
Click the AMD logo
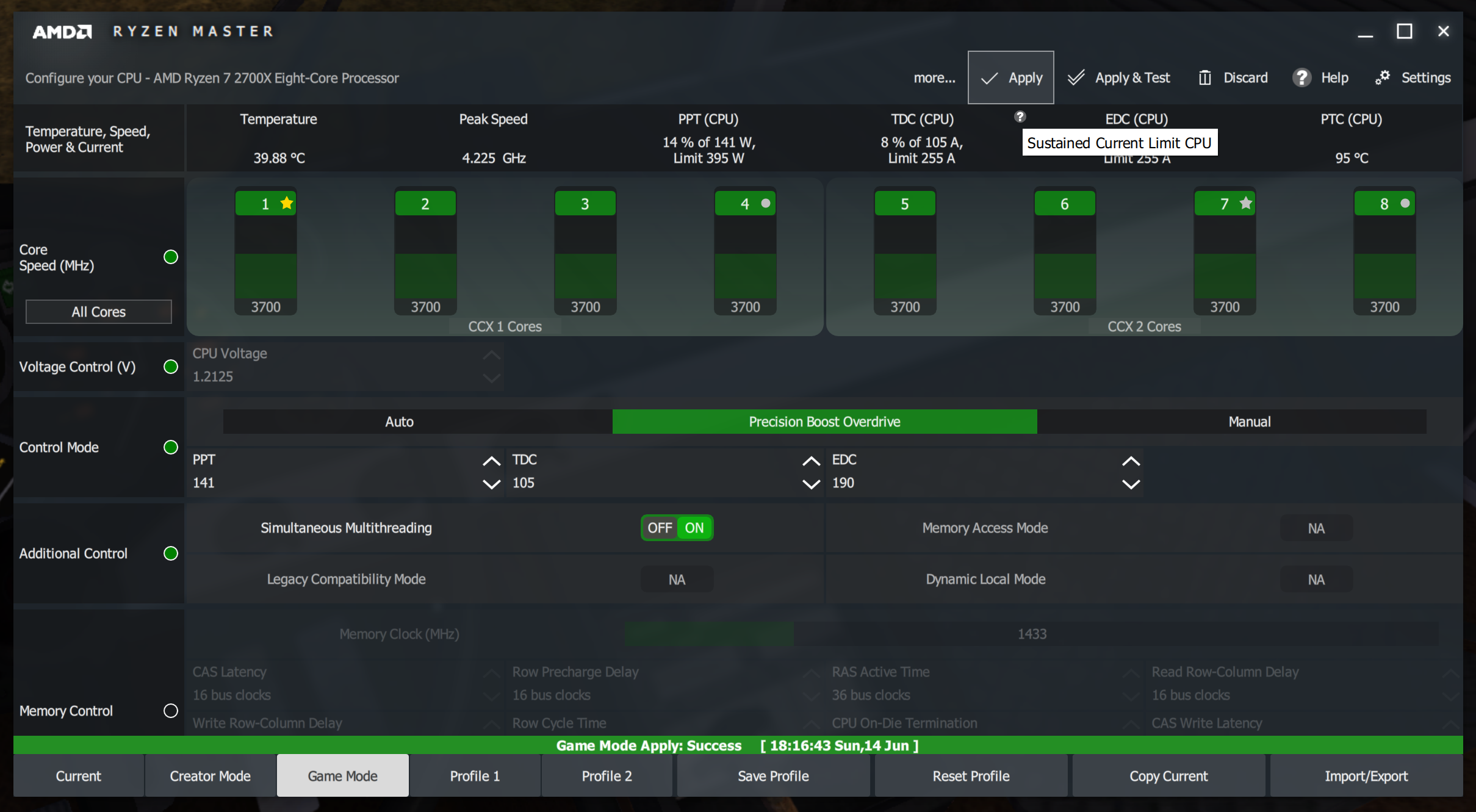pyautogui.click(x=62, y=31)
